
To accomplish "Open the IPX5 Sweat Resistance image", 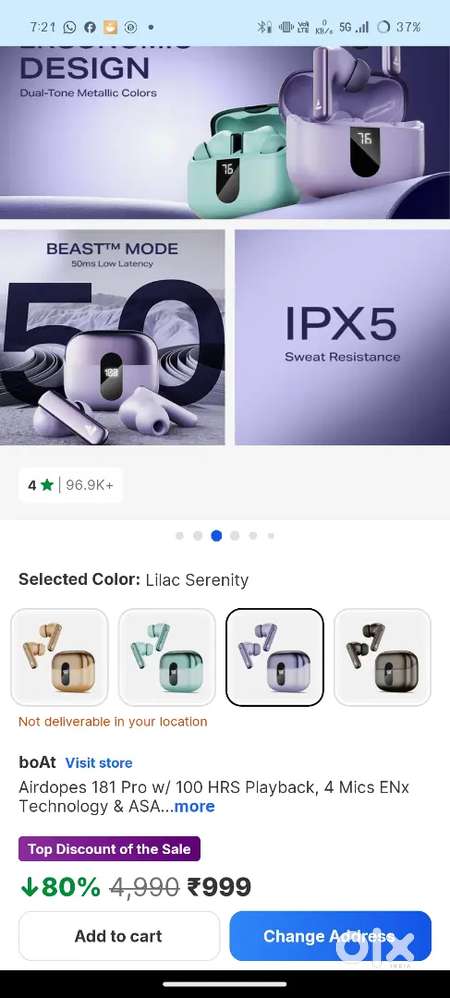I will [x=342, y=337].
